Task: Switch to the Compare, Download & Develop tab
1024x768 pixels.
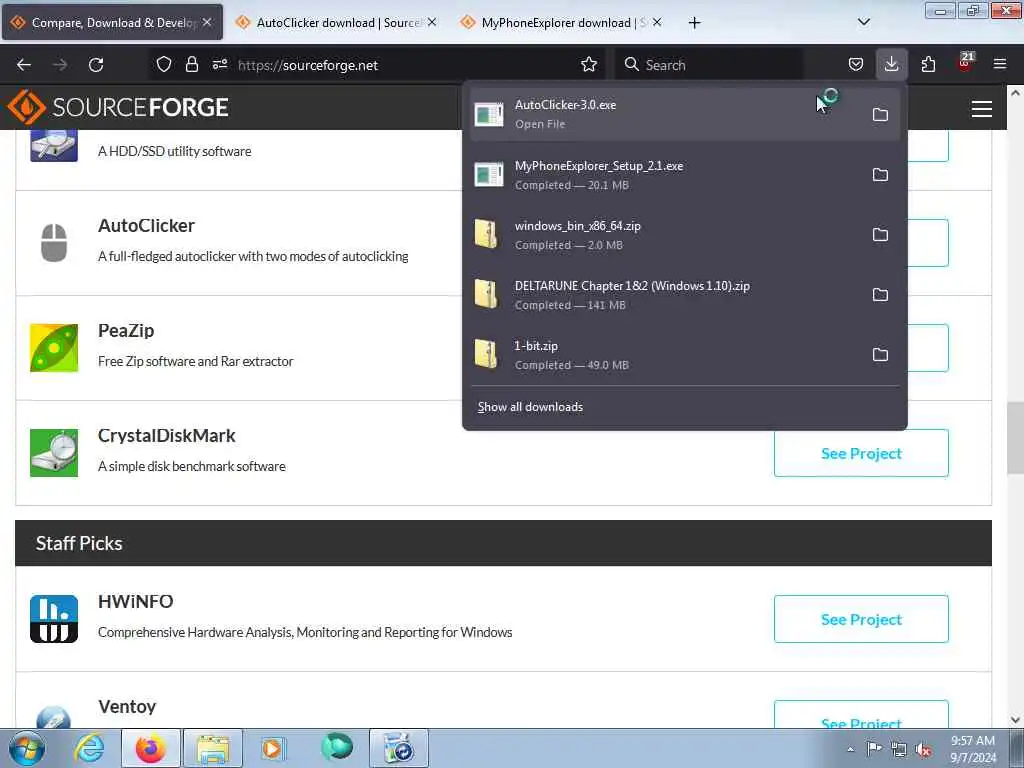Action: click(x=112, y=22)
